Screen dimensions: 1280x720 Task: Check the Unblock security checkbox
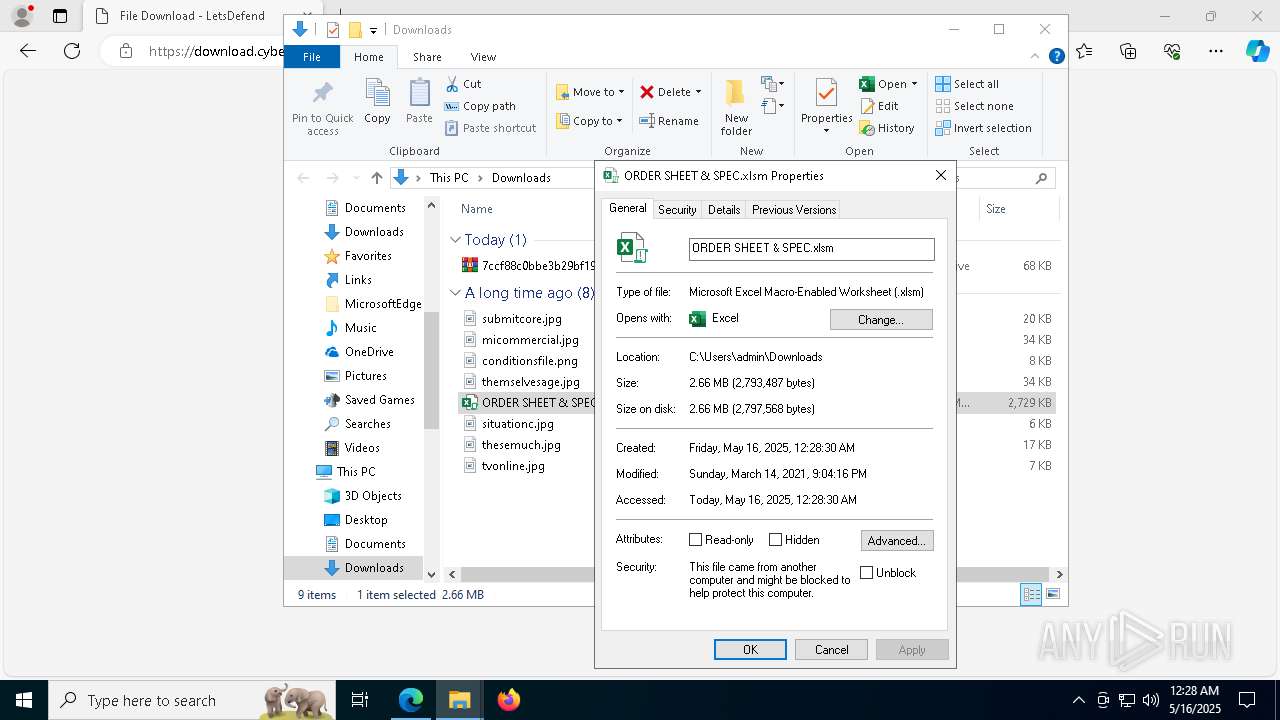[867, 573]
